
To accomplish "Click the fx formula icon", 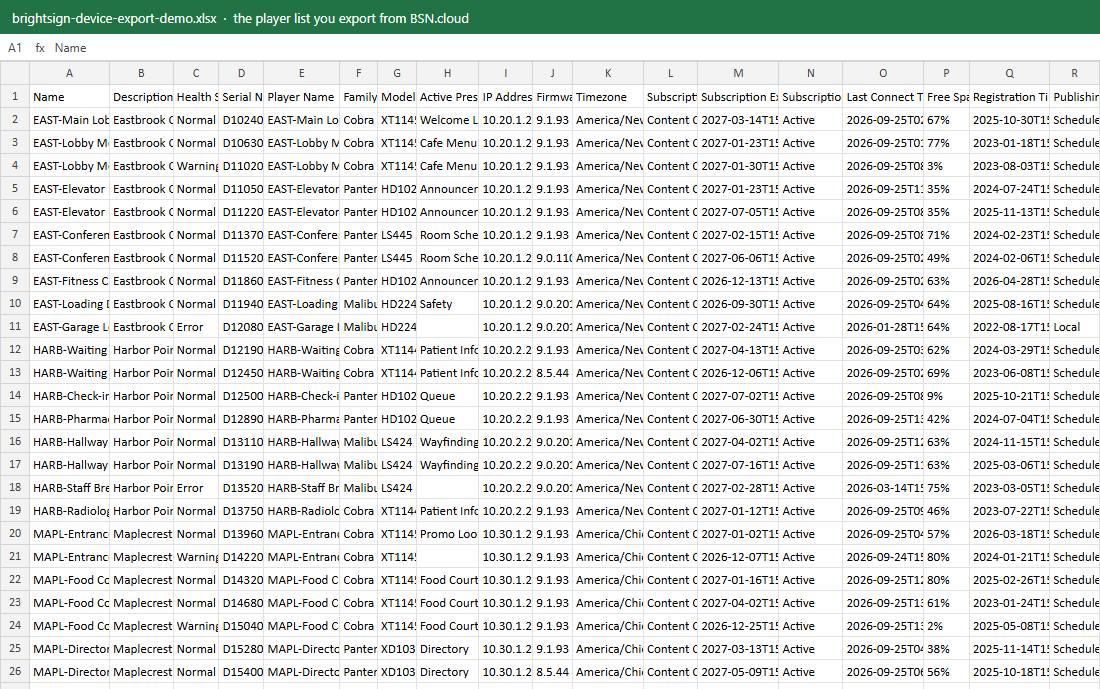I will pyautogui.click(x=40, y=48).
